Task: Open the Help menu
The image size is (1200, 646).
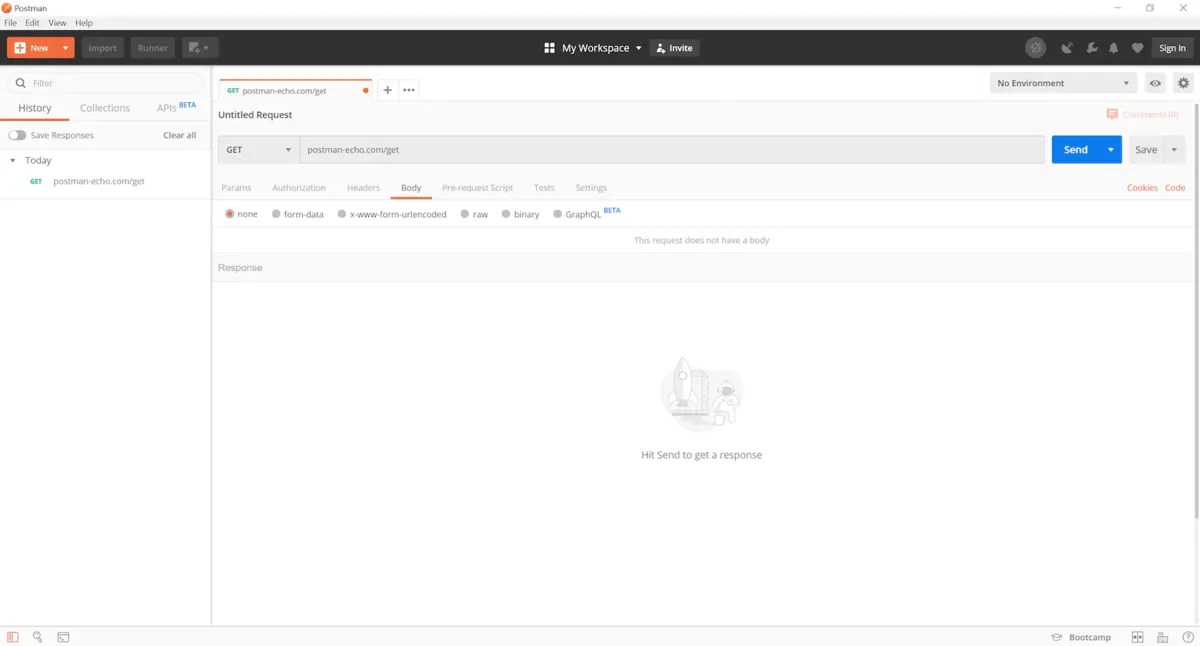Action: (84, 23)
